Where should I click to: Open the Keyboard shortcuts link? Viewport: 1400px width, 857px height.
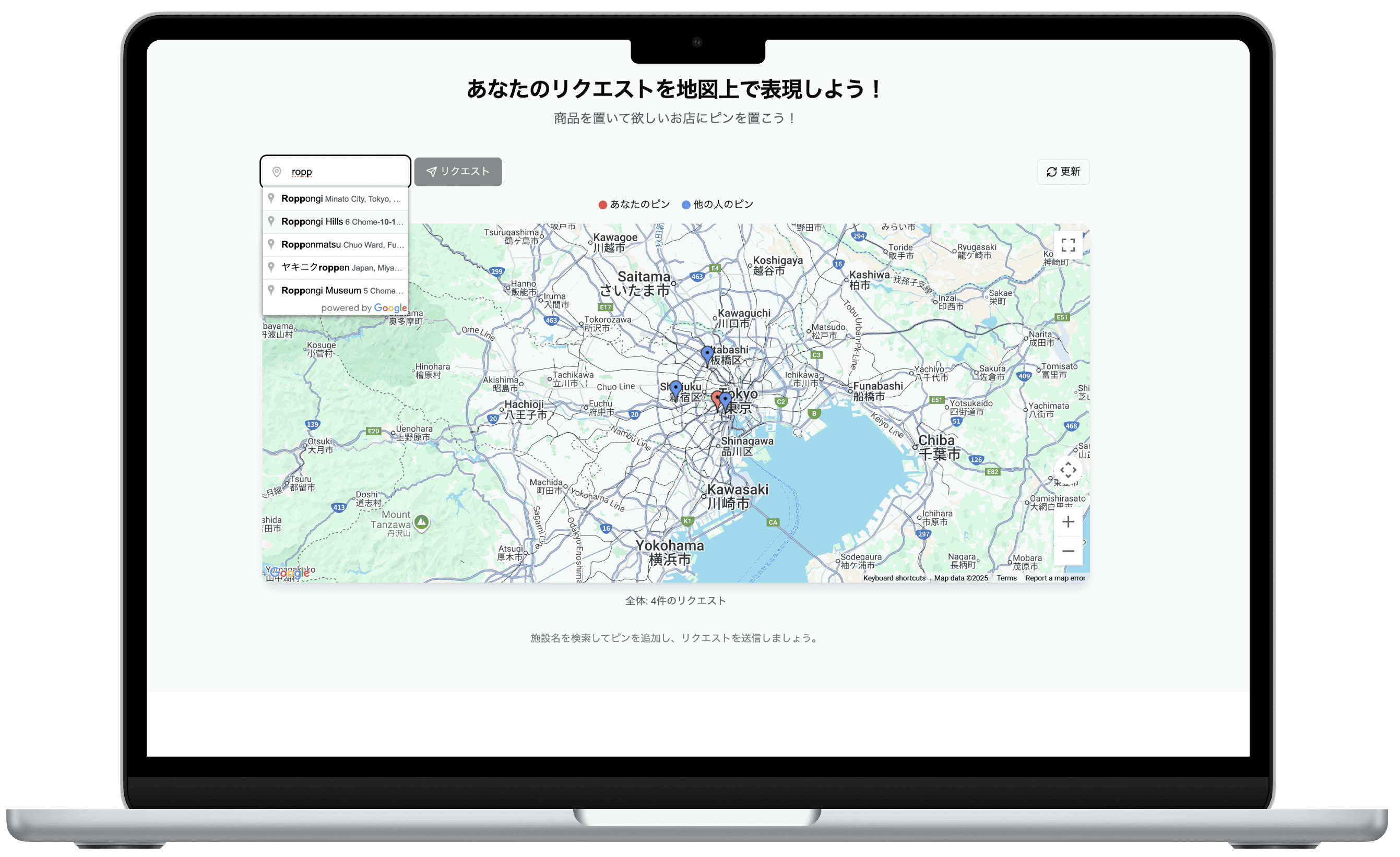point(894,578)
